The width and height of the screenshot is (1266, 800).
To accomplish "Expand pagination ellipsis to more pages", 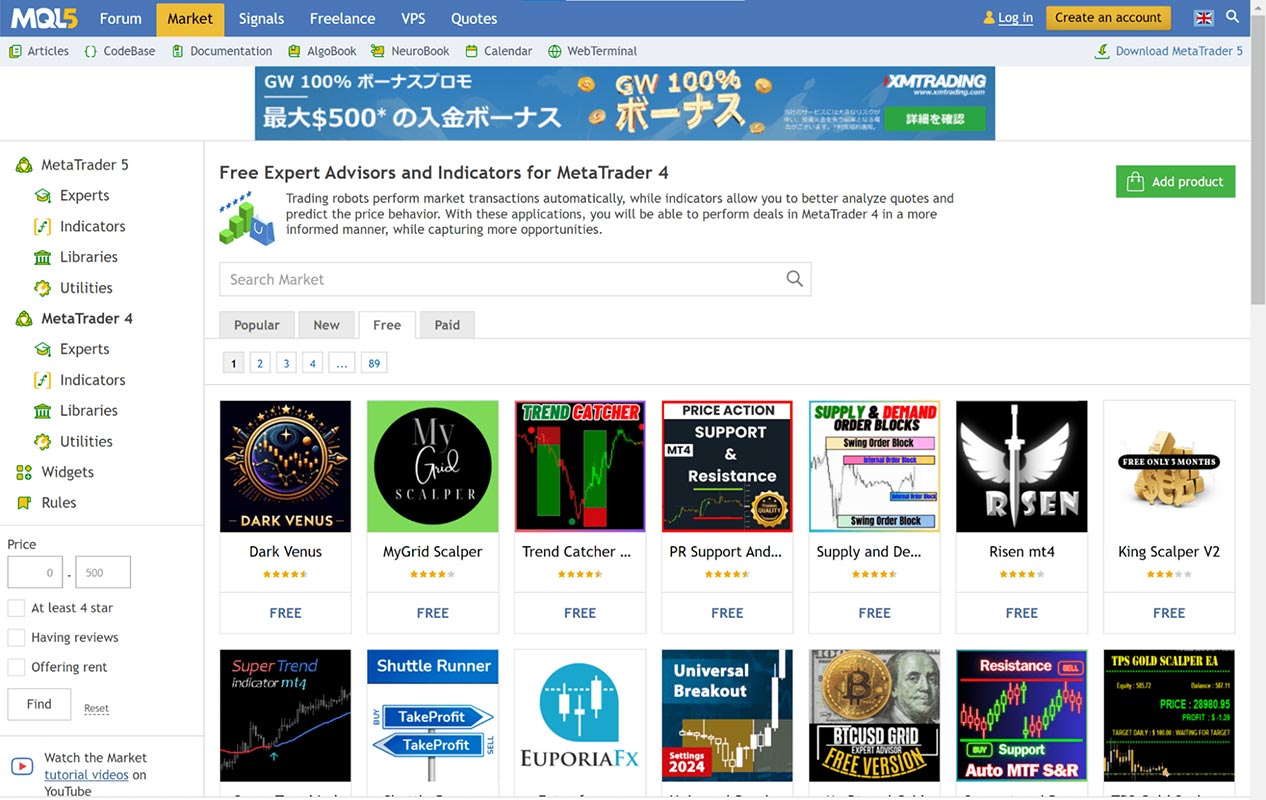I will [341, 363].
